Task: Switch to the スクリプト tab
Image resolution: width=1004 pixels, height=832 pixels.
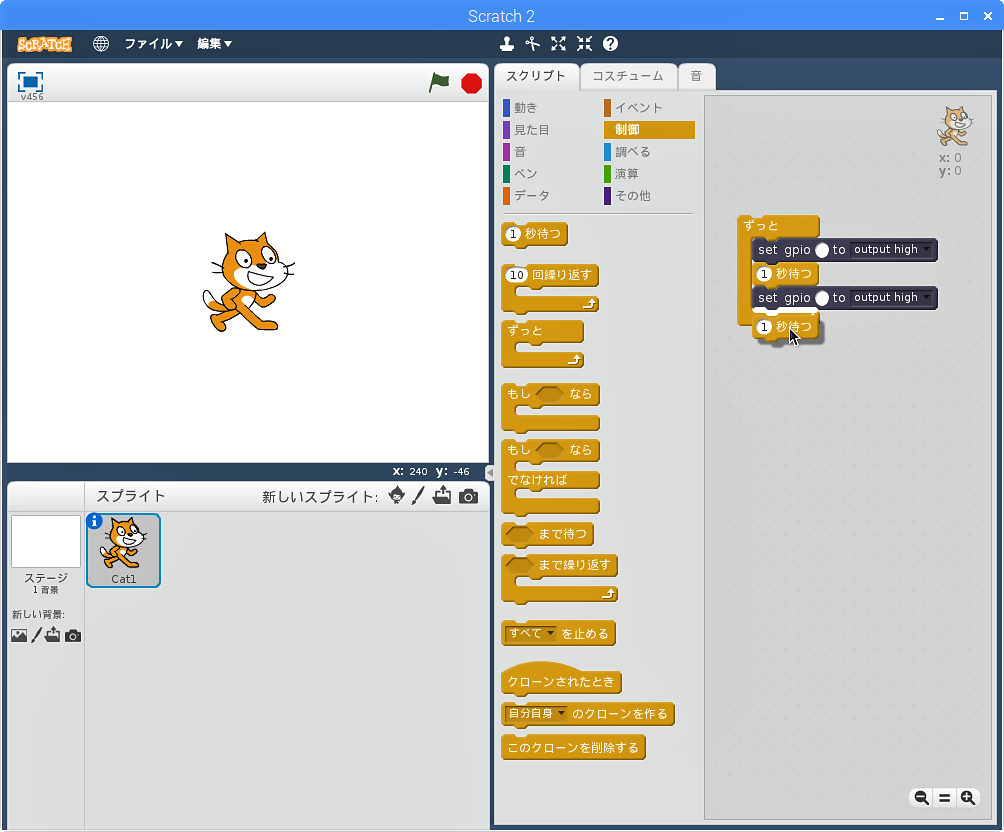Action: point(537,76)
